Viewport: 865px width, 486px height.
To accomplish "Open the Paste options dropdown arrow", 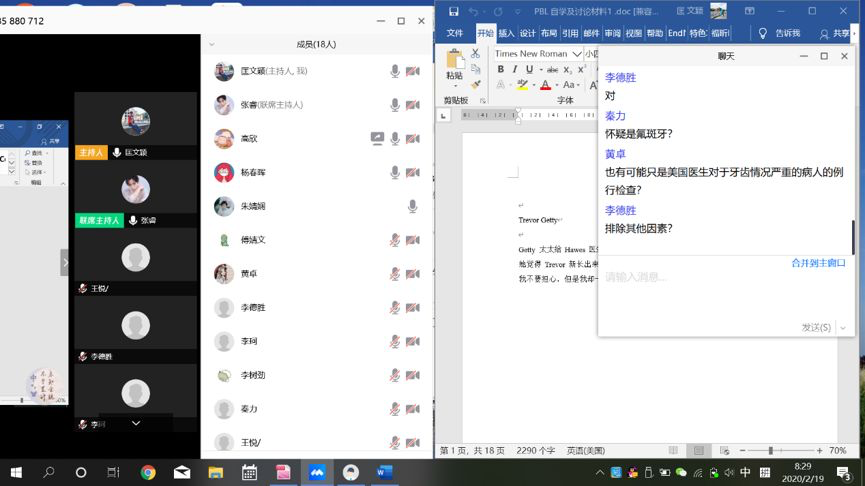I will tap(455, 86).
